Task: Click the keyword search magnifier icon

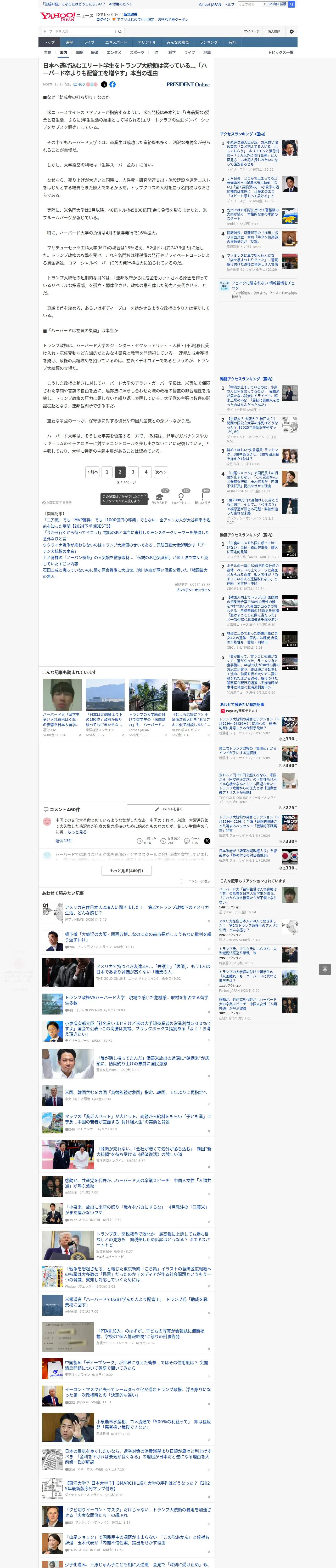Action: [x=120, y=32]
